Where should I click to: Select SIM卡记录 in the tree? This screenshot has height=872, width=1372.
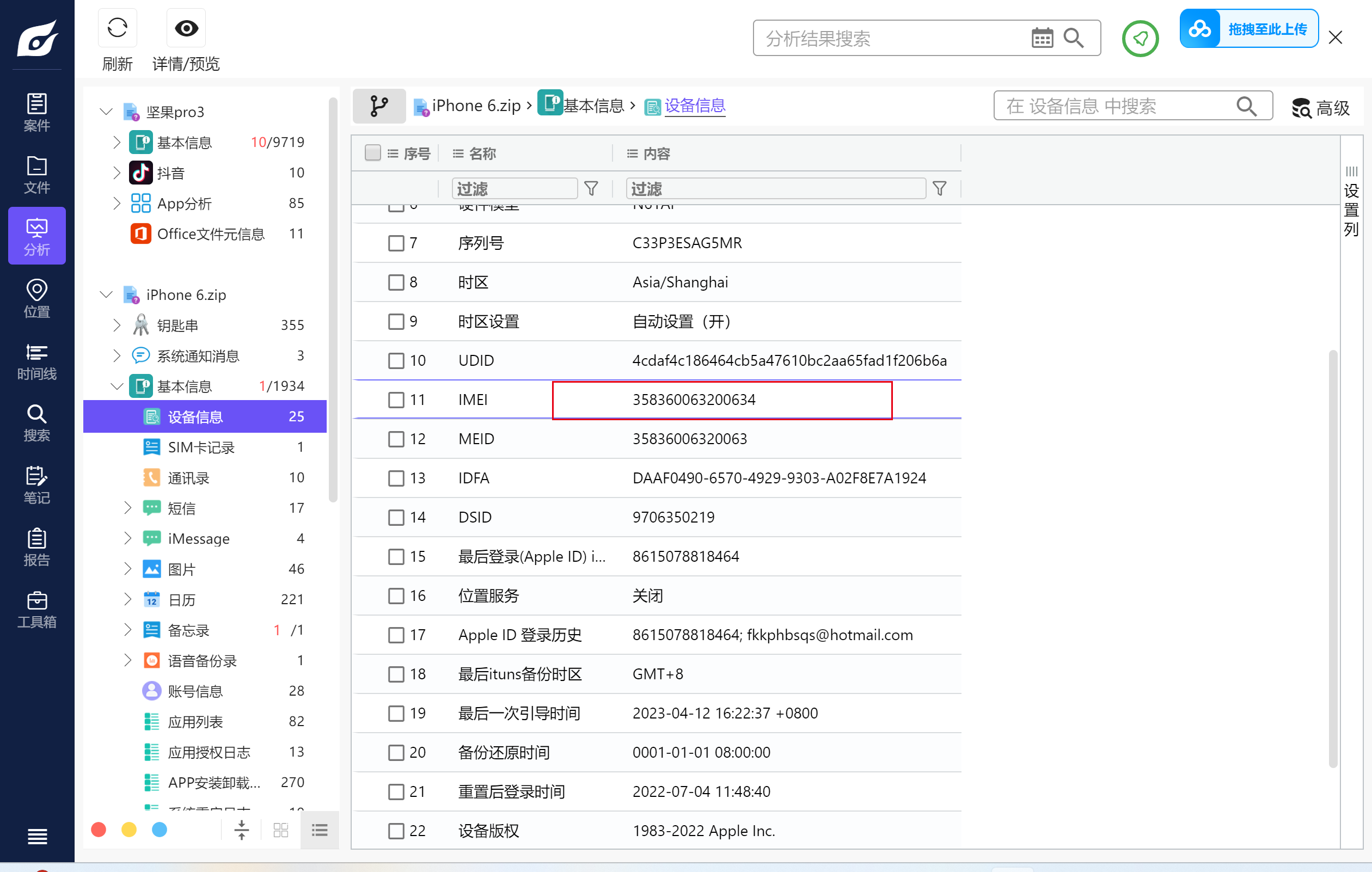(205, 447)
